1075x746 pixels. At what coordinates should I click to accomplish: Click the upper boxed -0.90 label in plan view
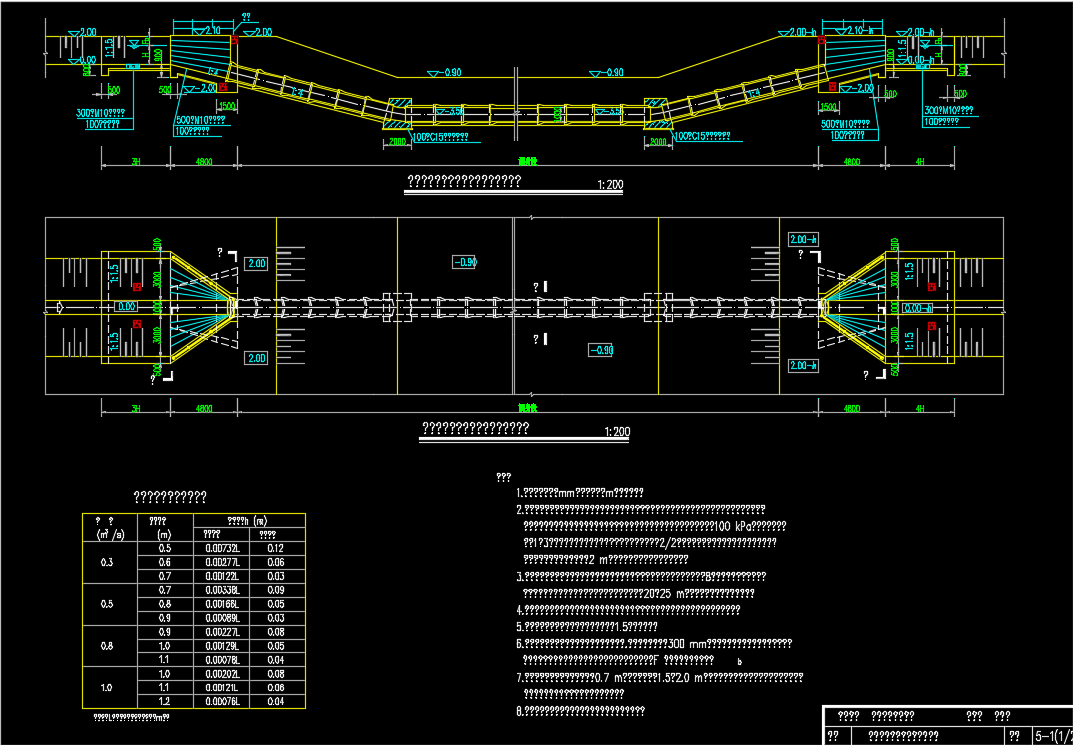464,262
